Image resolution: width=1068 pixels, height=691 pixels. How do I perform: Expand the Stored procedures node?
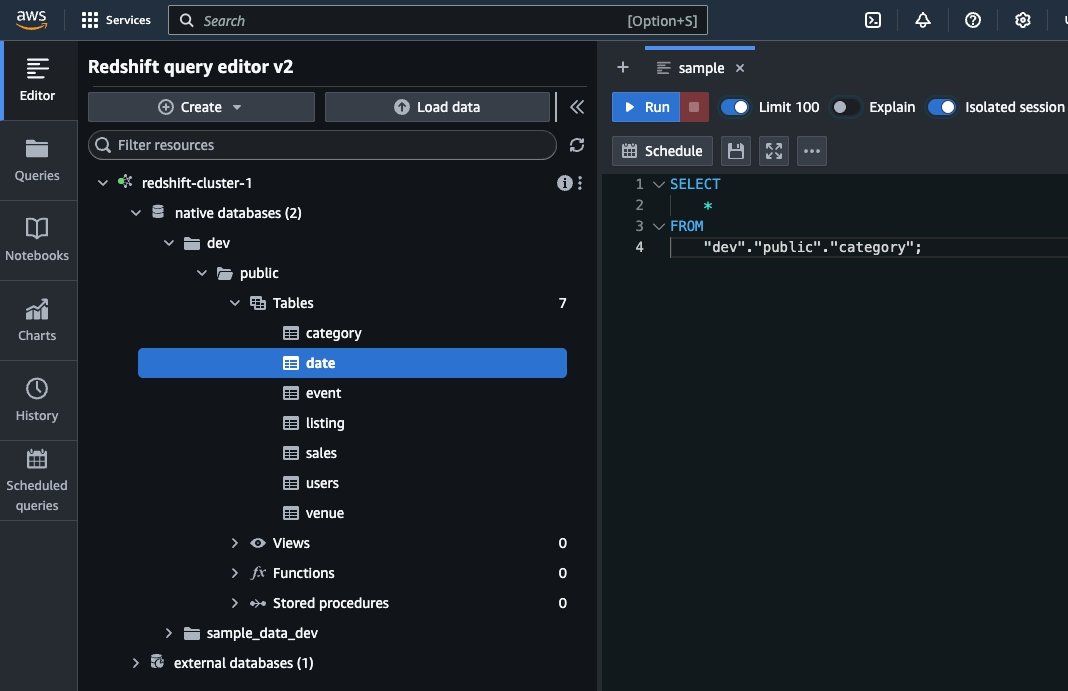(234, 602)
